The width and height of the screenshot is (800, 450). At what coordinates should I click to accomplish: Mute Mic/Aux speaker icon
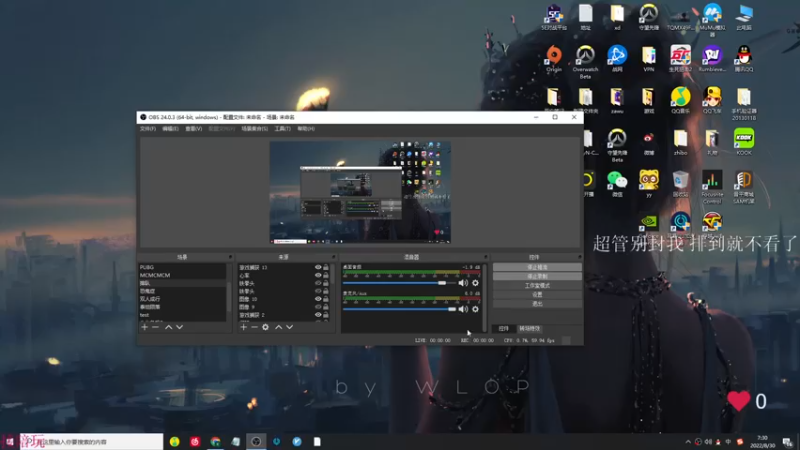pos(463,309)
